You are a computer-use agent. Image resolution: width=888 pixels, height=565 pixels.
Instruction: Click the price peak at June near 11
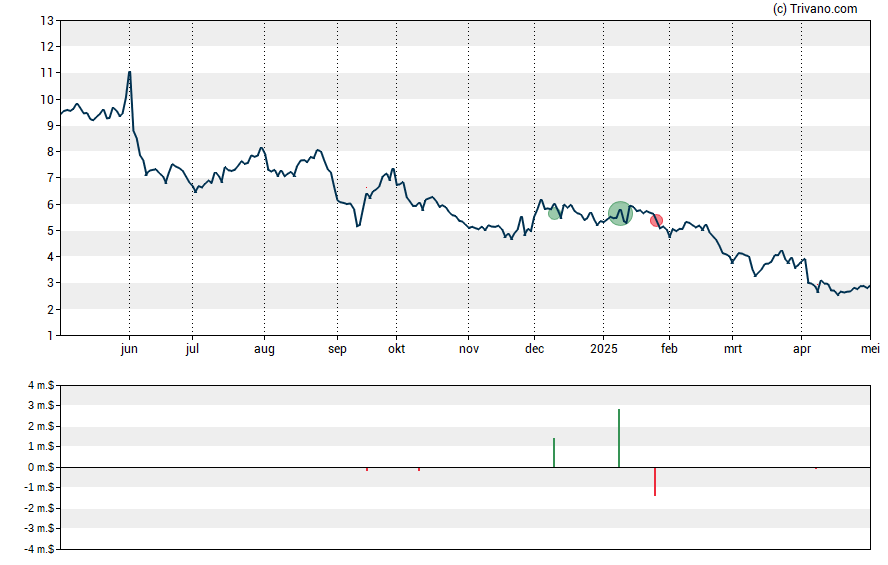click(130, 72)
